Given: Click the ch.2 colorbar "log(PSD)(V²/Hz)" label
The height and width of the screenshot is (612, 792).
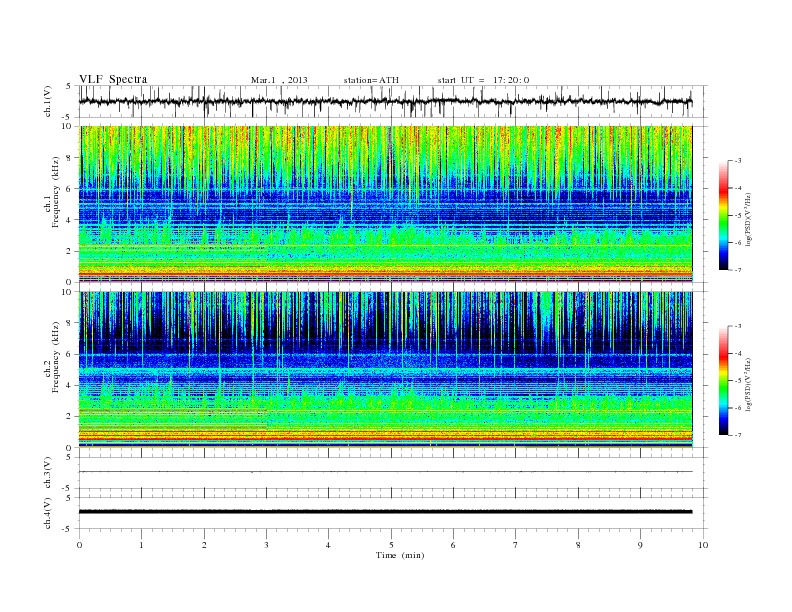Looking at the screenshot, I should pos(748,384).
